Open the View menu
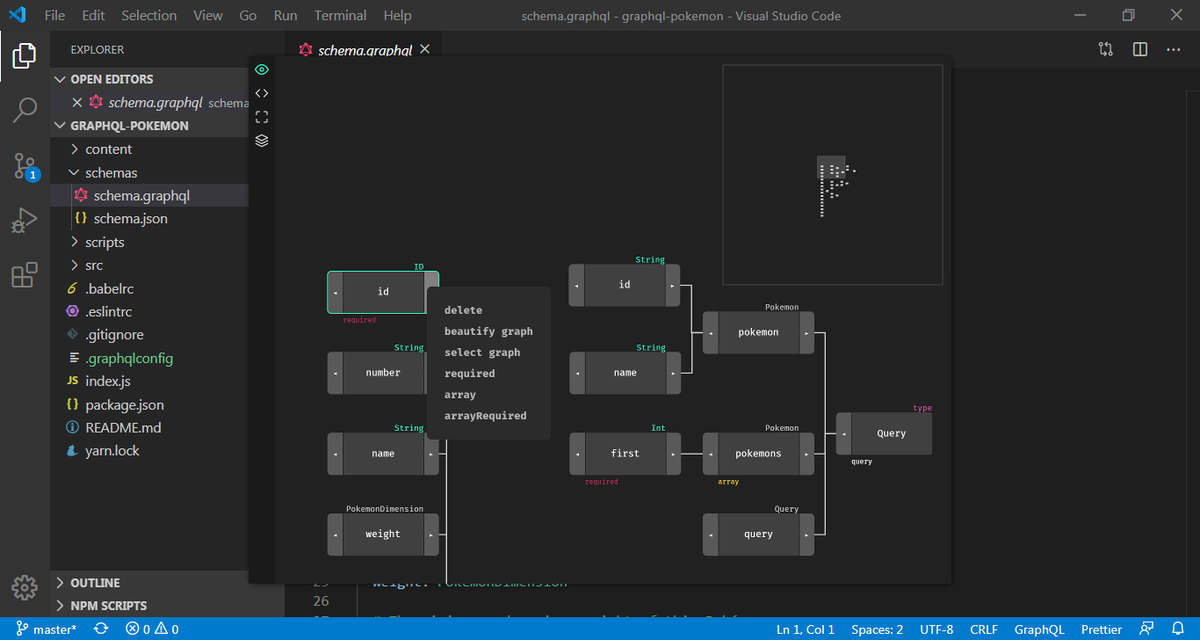Image resolution: width=1200 pixels, height=640 pixels. 208,16
